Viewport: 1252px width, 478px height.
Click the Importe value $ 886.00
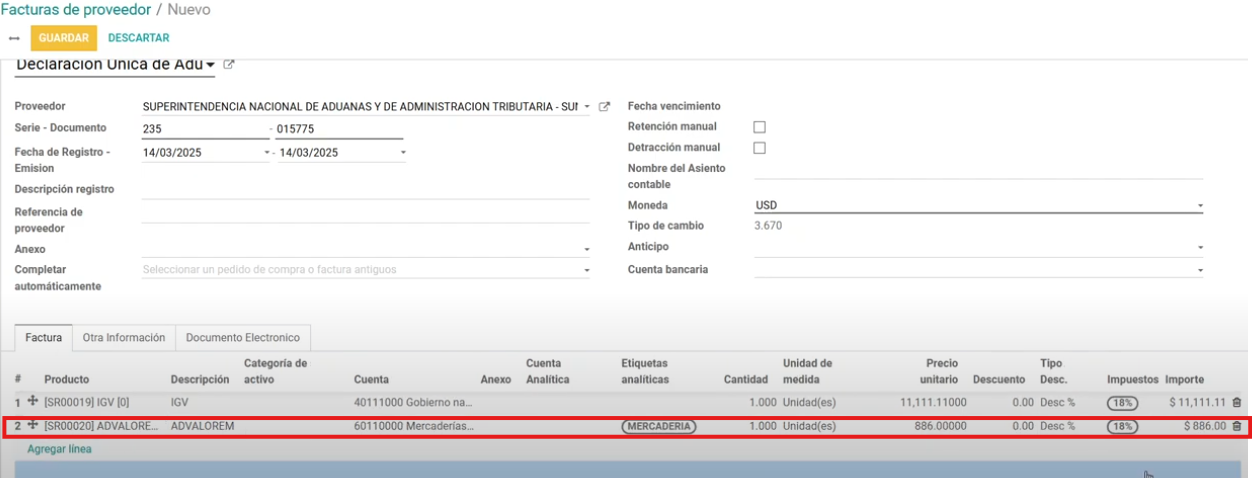(1204, 426)
